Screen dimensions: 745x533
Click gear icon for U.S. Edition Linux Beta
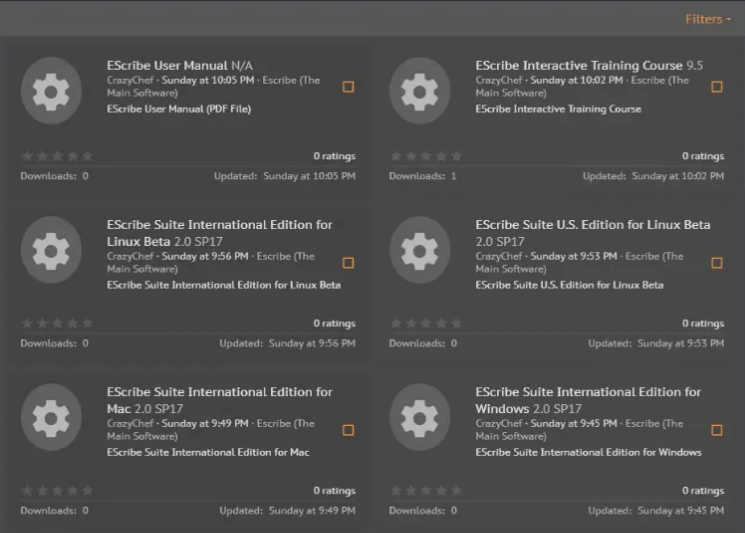tap(420, 250)
